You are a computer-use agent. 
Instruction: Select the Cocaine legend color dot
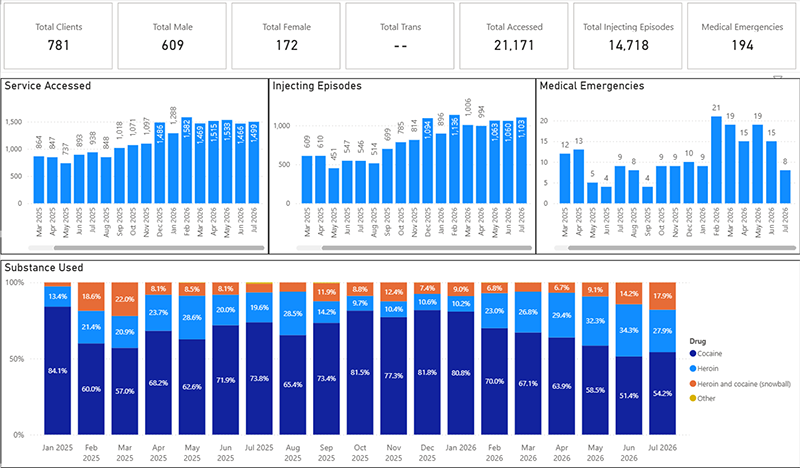(x=693, y=353)
